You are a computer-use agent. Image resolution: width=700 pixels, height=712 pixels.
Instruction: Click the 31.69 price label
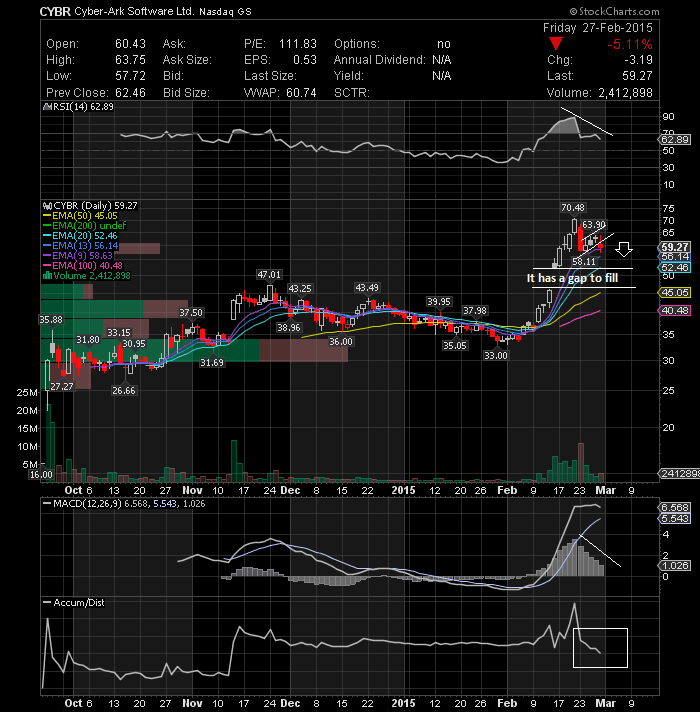tap(212, 362)
